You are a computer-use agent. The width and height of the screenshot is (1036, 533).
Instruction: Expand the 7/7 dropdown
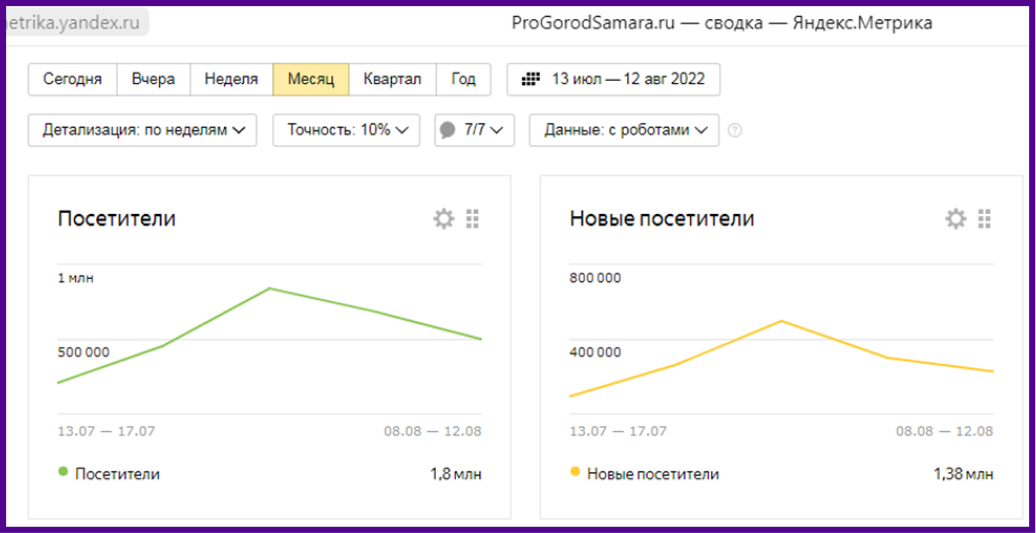474,130
